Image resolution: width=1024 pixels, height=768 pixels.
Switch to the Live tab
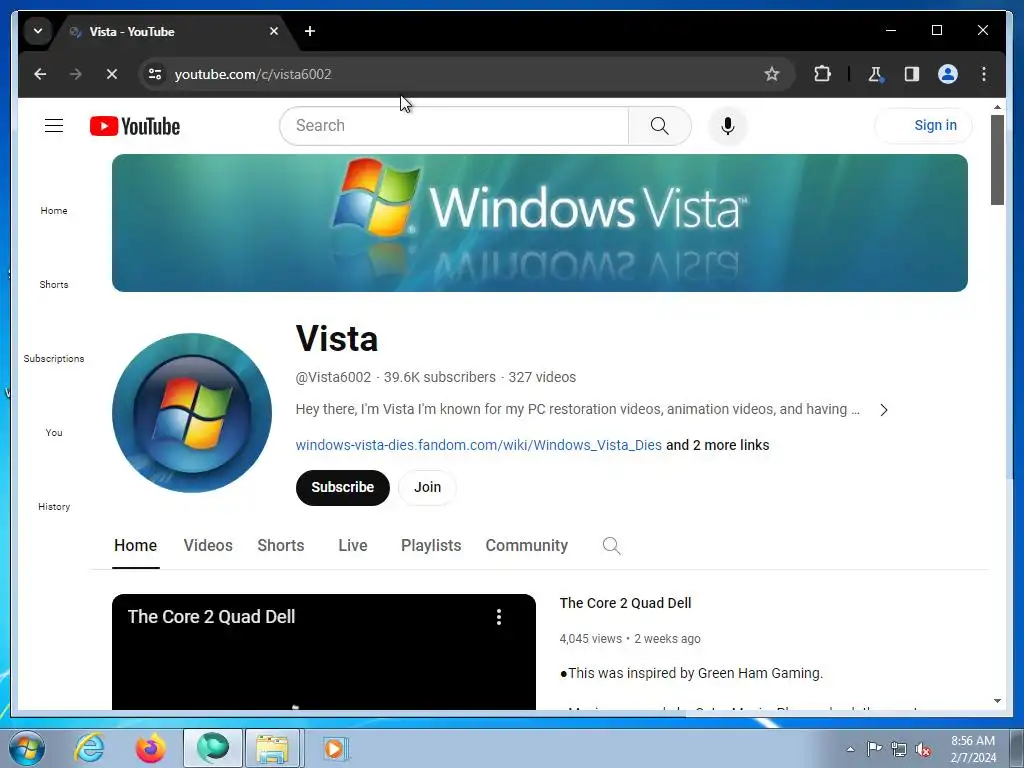(x=353, y=545)
